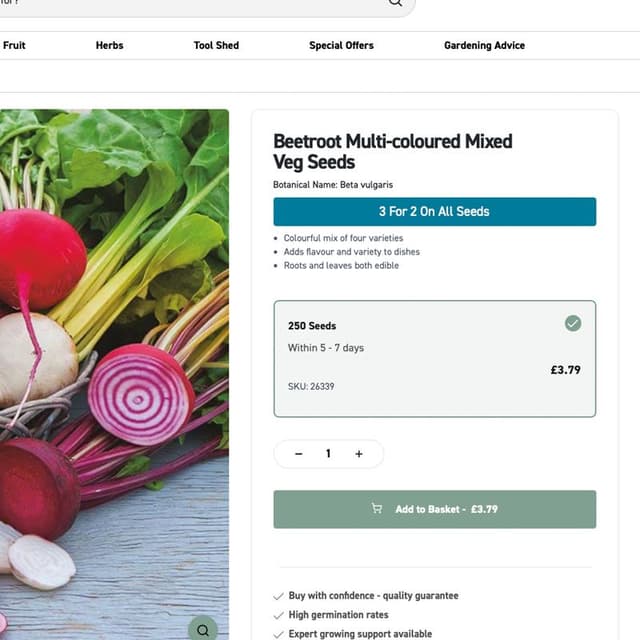Decrease quantity with minus button
The width and height of the screenshot is (640, 640).
299,454
